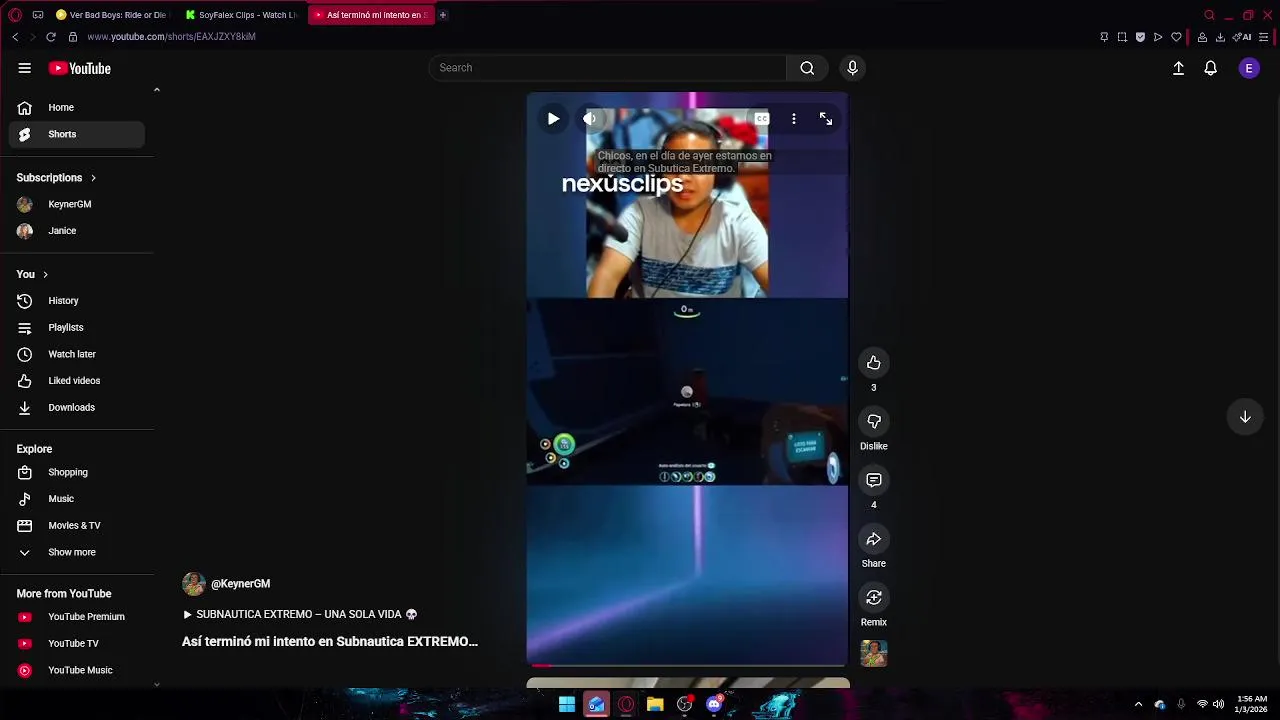Image resolution: width=1280 pixels, height=720 pixels.
Task: Dislike this Short
Action: (x=874, y=421)
